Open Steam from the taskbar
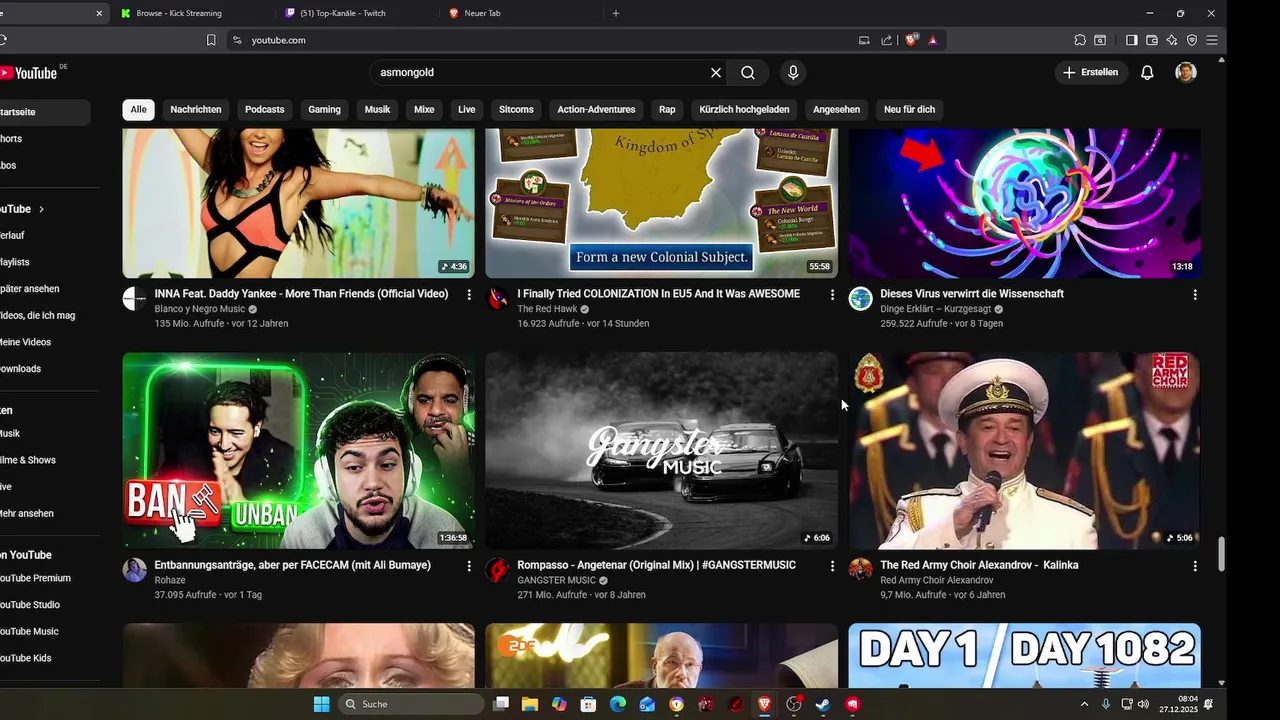 click(822, 704)
